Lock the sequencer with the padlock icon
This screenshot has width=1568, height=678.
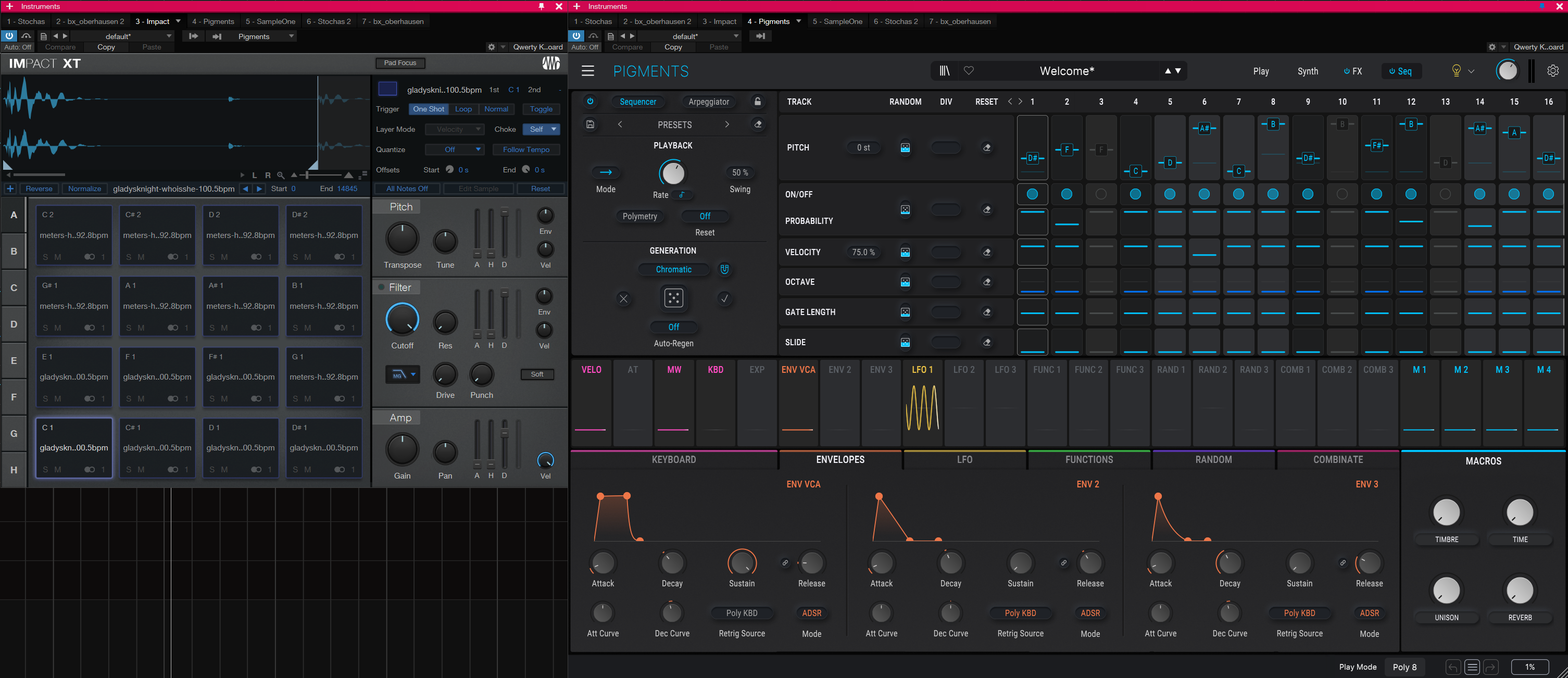[x=757, y=102]
